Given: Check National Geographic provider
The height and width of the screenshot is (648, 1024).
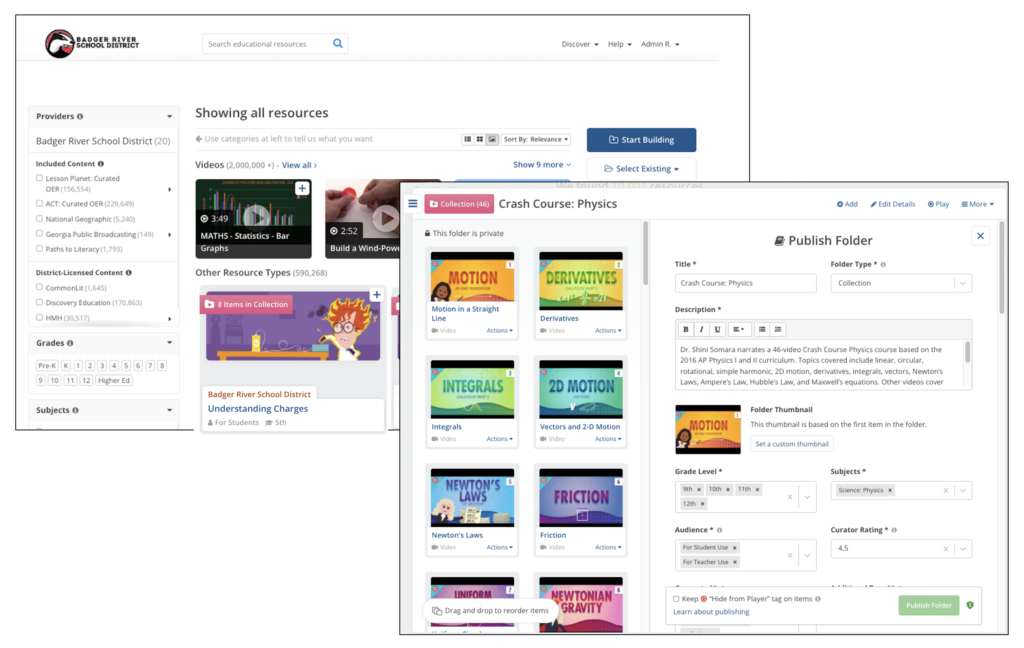Looking at the screenshot, I should point(39,219).
